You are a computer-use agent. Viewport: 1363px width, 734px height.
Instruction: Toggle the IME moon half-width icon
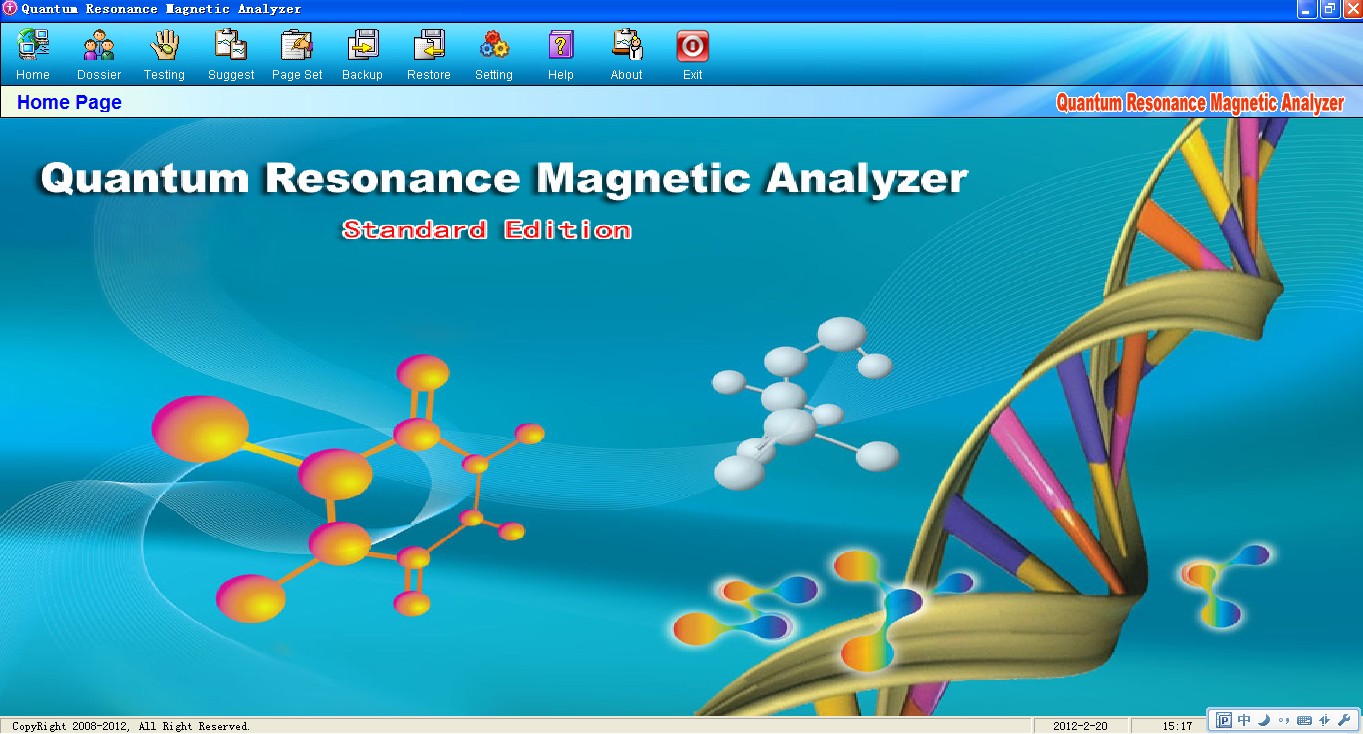coord(1264,720)
